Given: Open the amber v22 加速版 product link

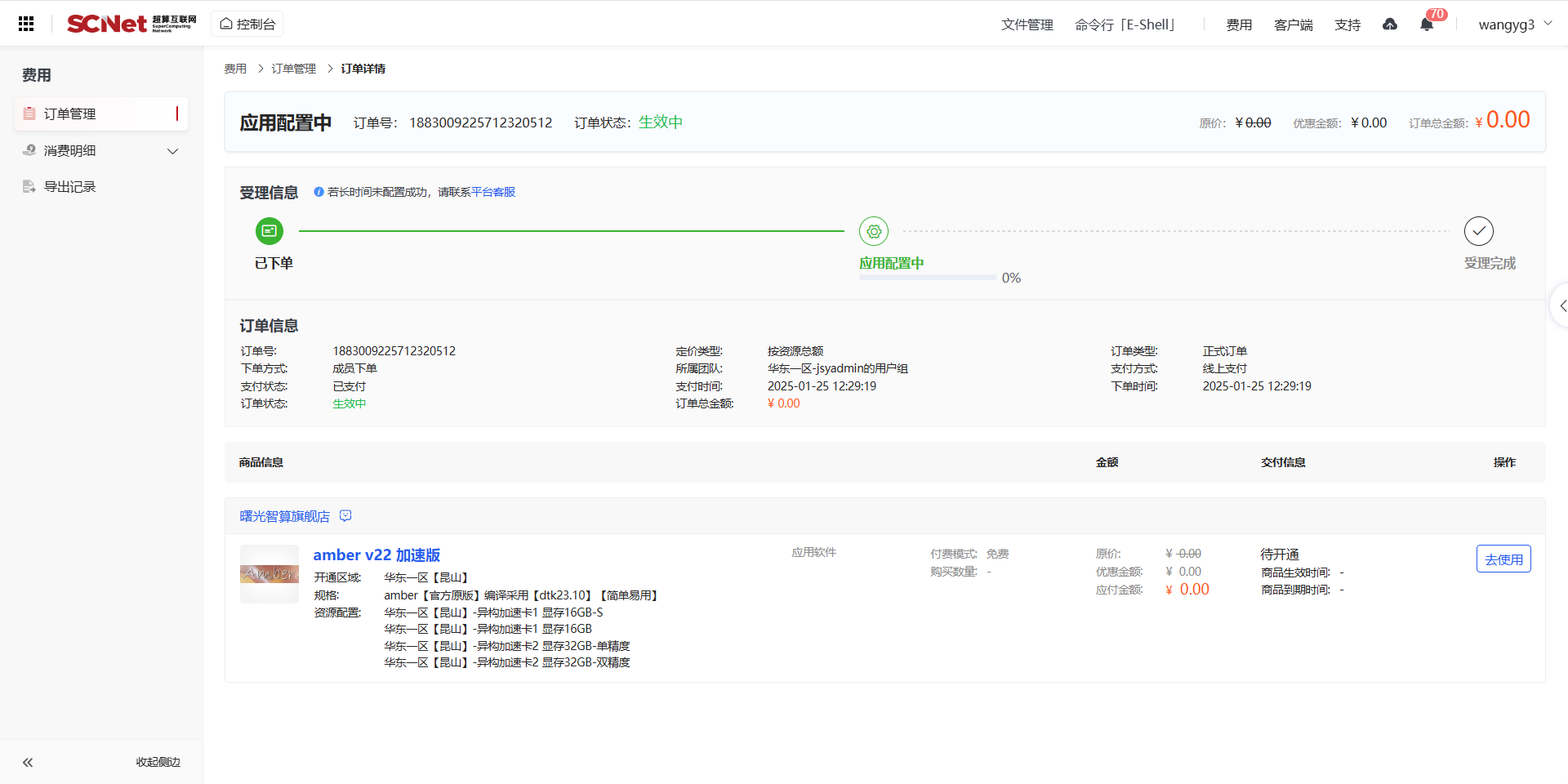Looking at the screenshot, I should (x=376, y=555).
